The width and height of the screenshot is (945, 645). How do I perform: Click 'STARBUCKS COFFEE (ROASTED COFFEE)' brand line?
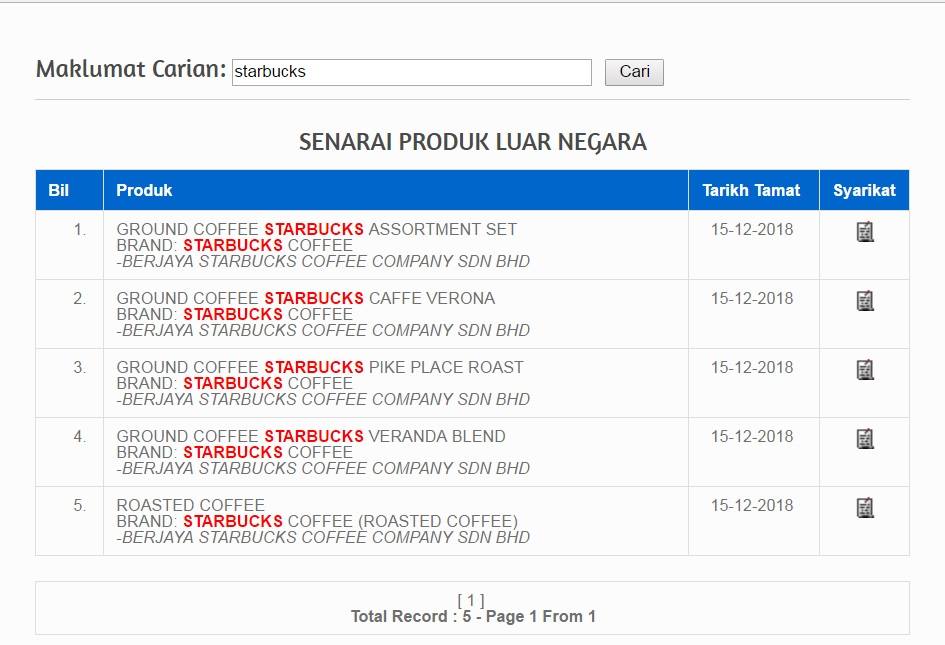pyautogui.click(x=351, y=521)
